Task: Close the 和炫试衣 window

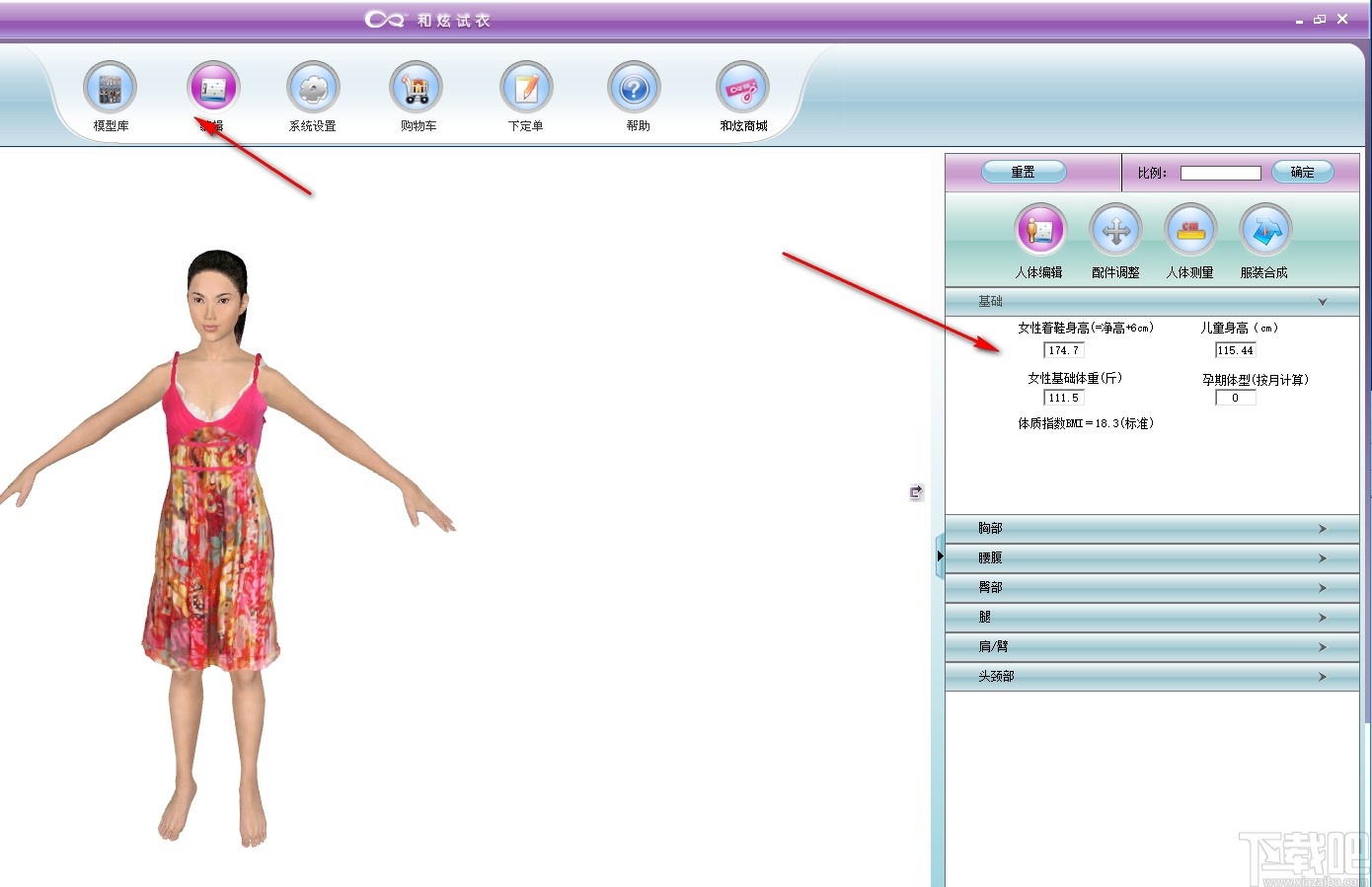Action: pos(1342,19)
